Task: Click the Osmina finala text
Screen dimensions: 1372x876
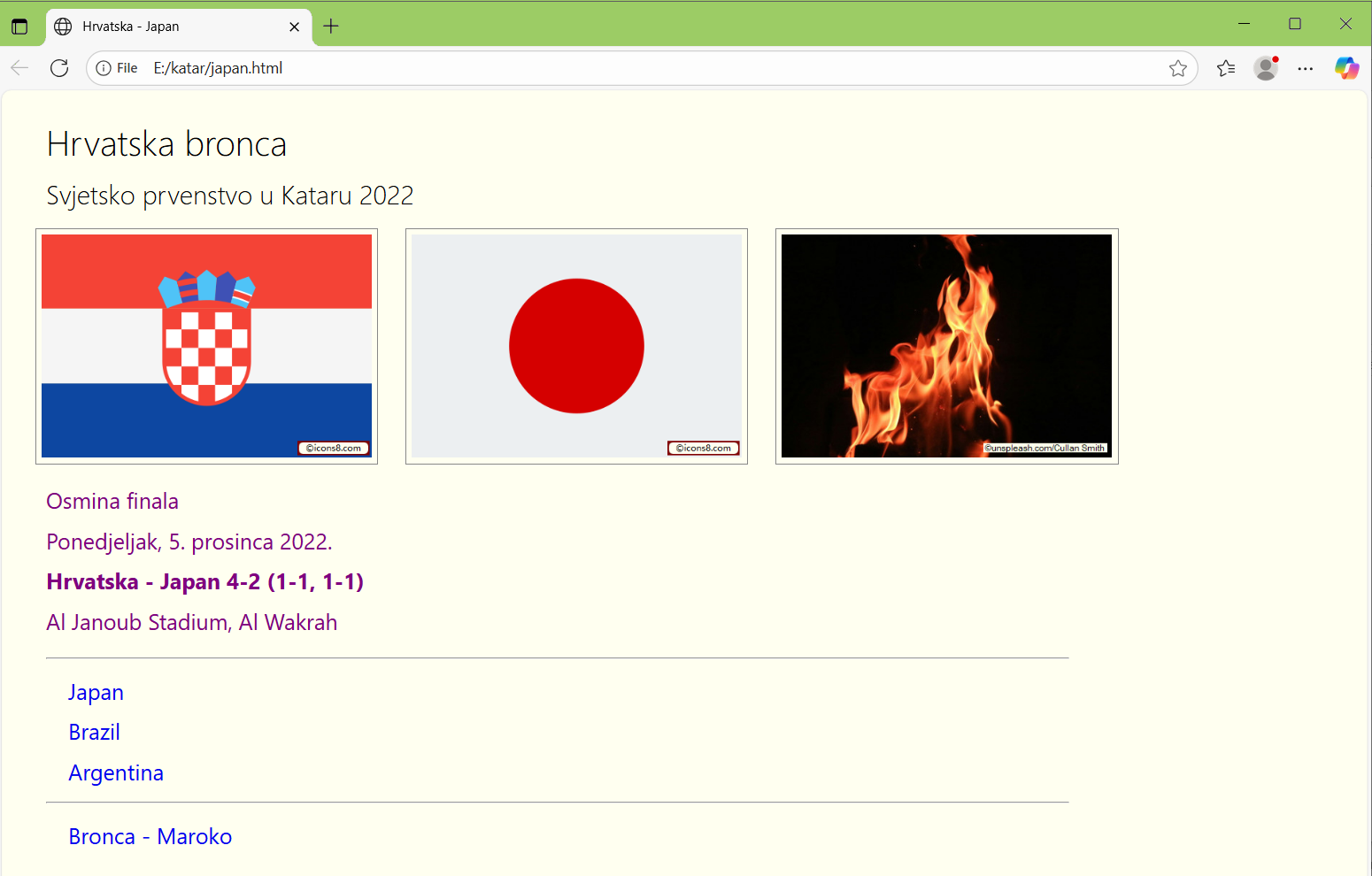Action: (112, 502)
